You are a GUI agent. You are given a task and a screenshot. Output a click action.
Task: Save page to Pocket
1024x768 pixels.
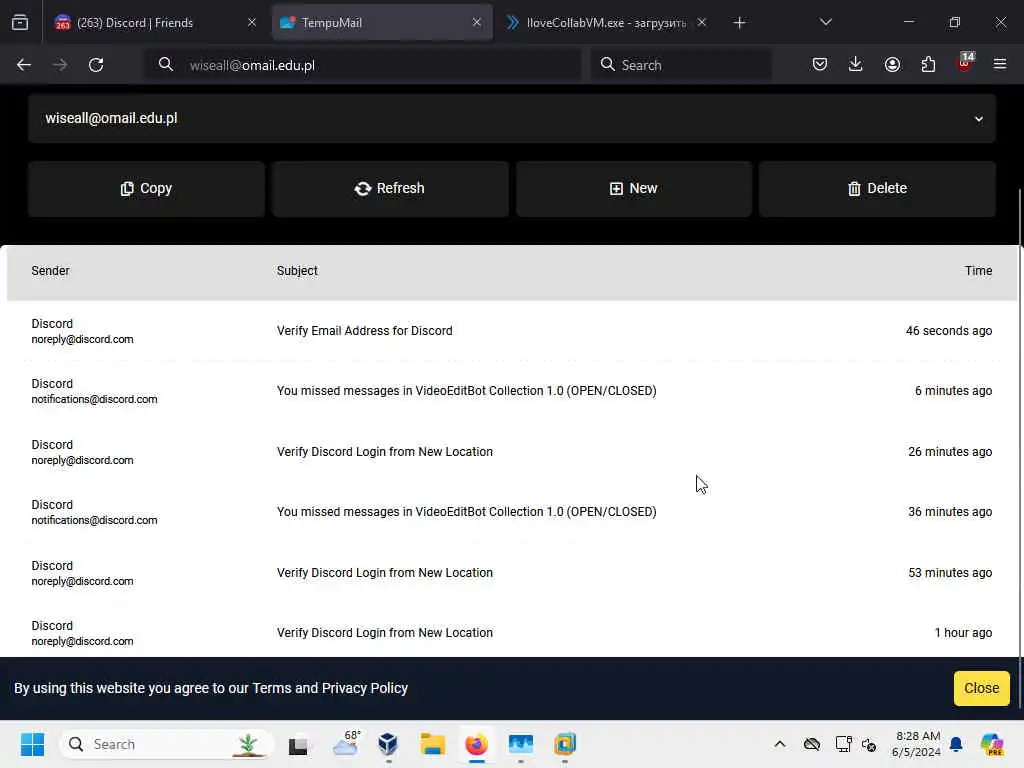(820, 65)
